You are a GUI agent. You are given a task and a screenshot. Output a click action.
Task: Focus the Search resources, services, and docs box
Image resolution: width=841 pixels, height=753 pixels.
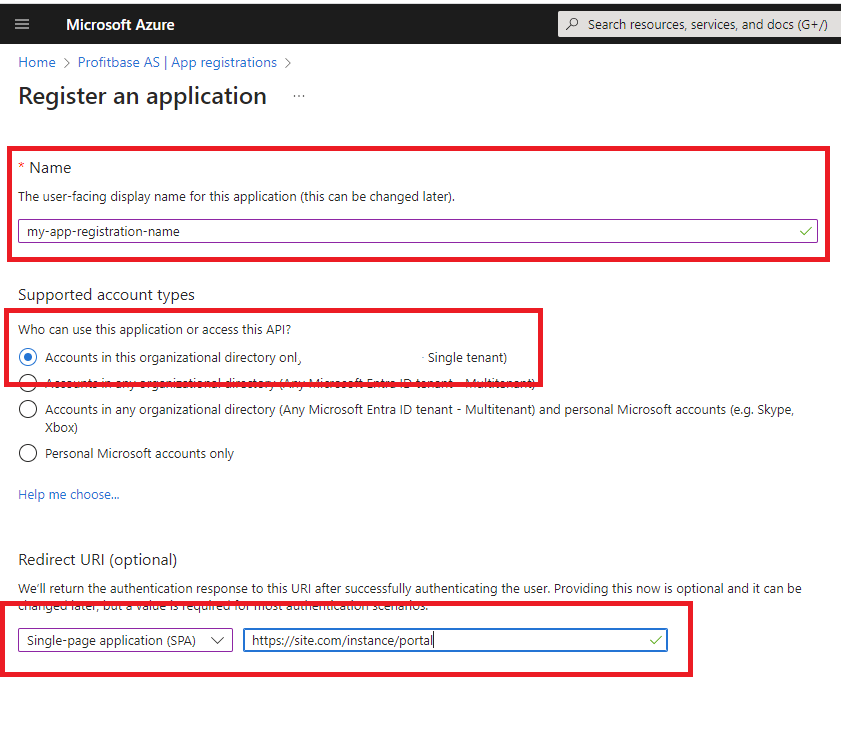[705, 24]
